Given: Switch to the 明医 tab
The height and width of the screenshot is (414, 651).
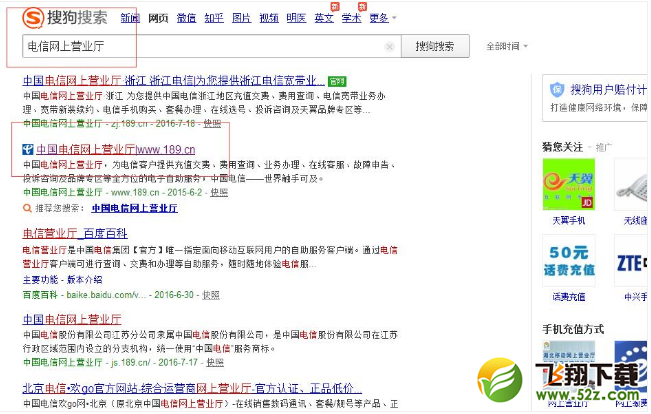Looking at the screenshot, I should [296, 18].
